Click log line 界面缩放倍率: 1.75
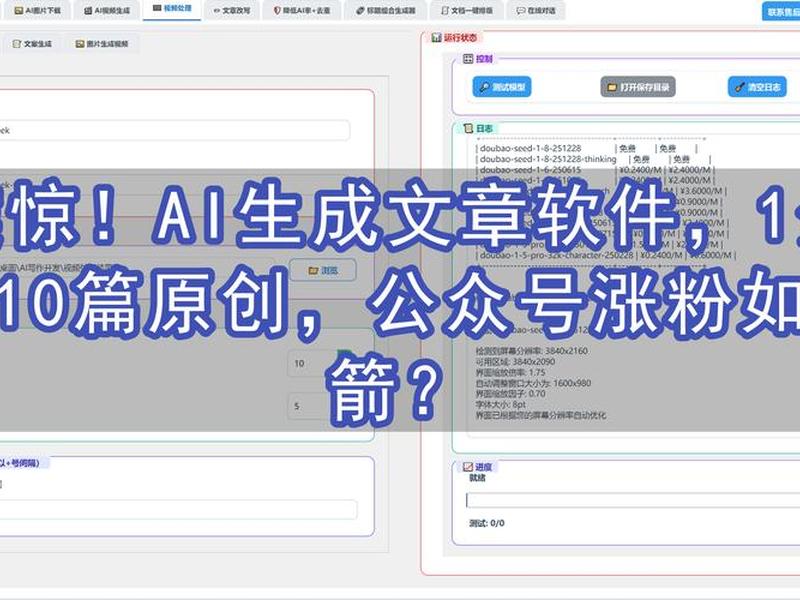Viewport: 800px width, 600px height. coord(510,372)
